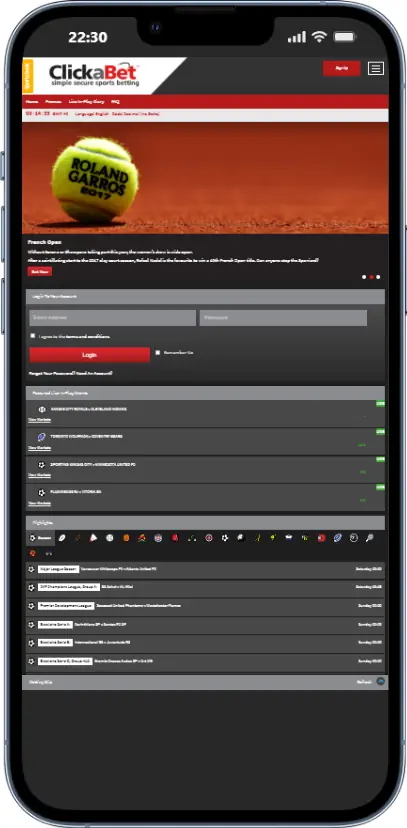This screenshot has height=828, width=407.
Task: Open the Betting Slip bar
Action: pyautogui.click(x=205, y=682)
